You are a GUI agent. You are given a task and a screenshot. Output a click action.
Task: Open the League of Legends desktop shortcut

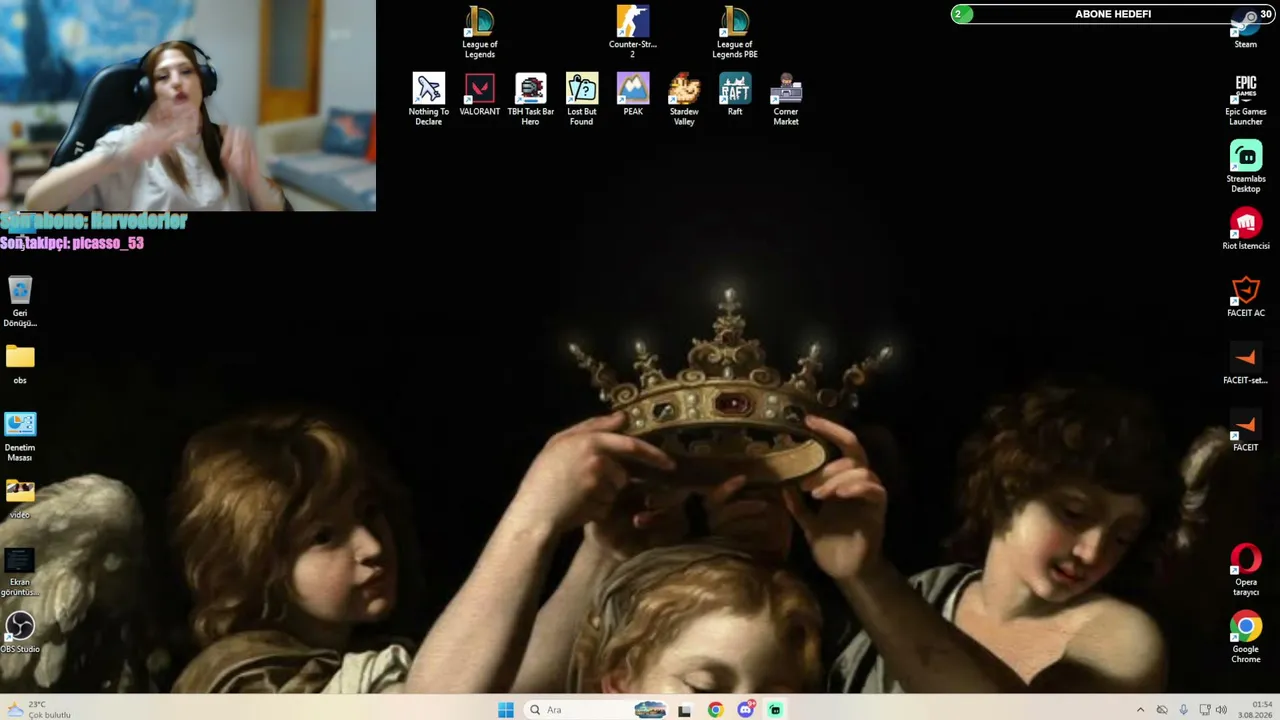pyautogui.click(x=480, y=32)
